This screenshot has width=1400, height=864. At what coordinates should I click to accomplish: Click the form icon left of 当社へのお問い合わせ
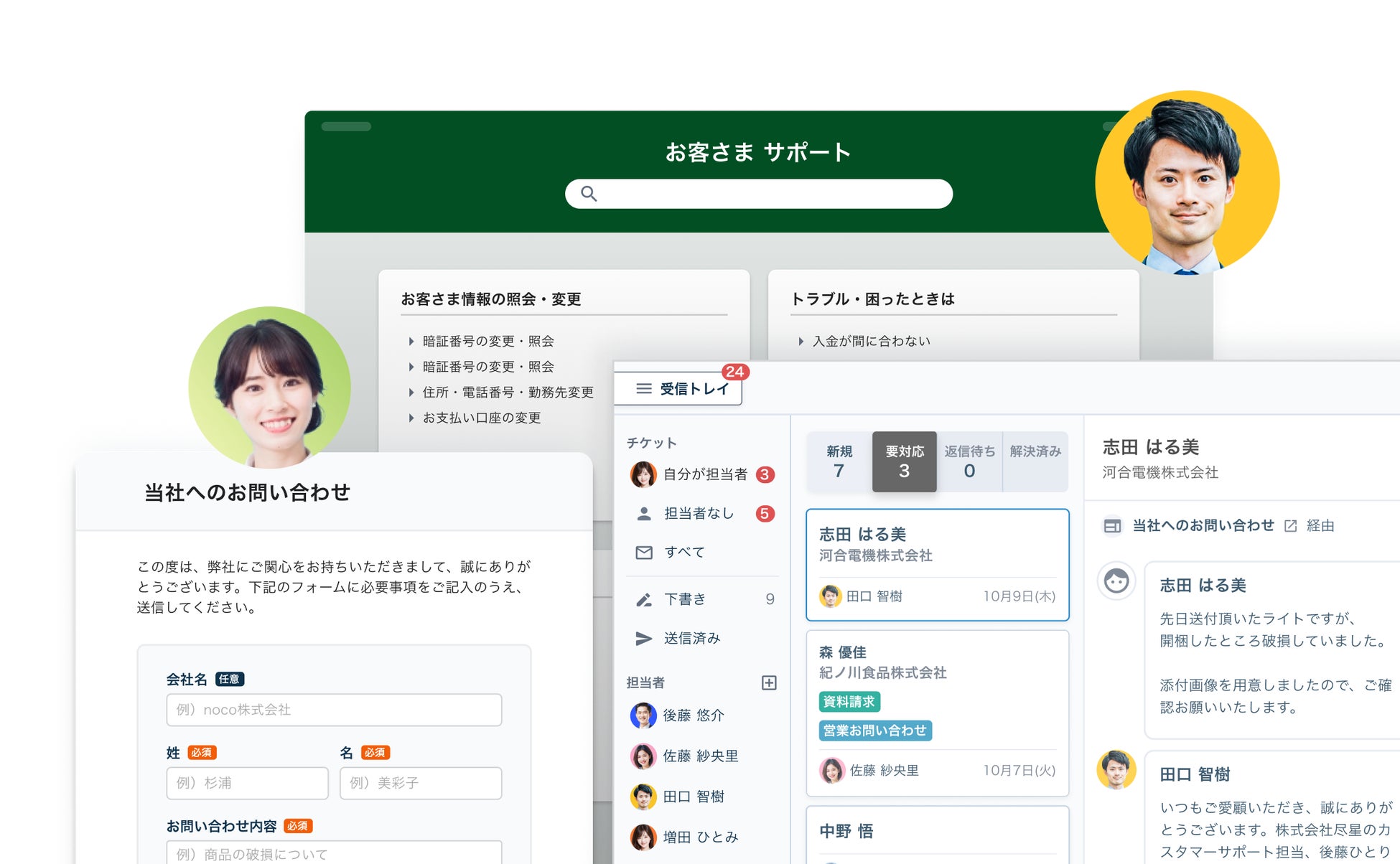pos(1112,526)
